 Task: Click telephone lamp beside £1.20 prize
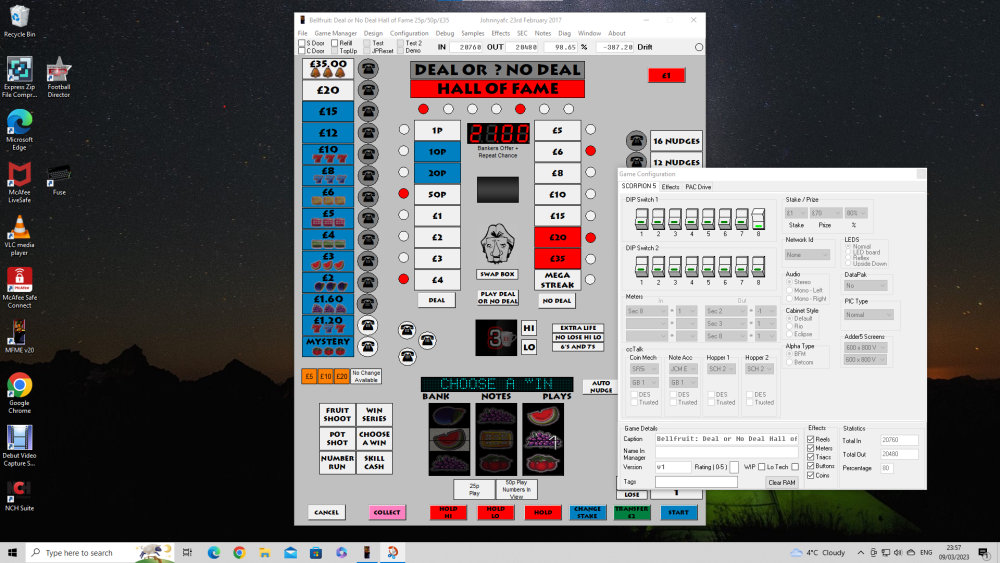(368, 325)
